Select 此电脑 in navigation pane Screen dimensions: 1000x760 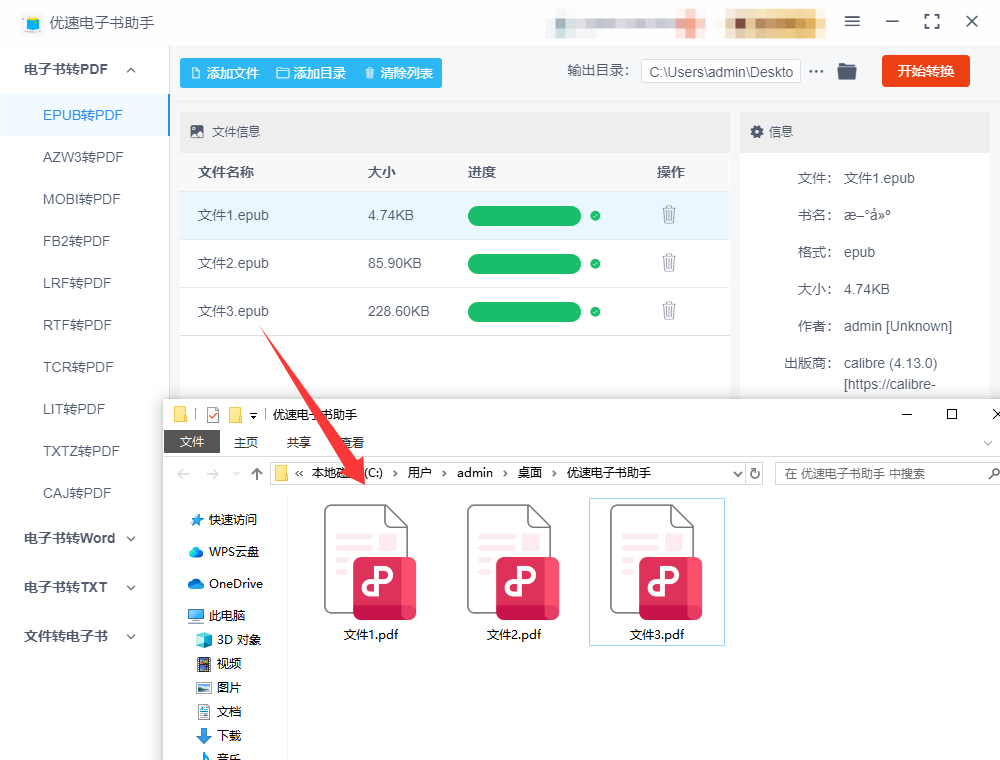pos(217,616)
